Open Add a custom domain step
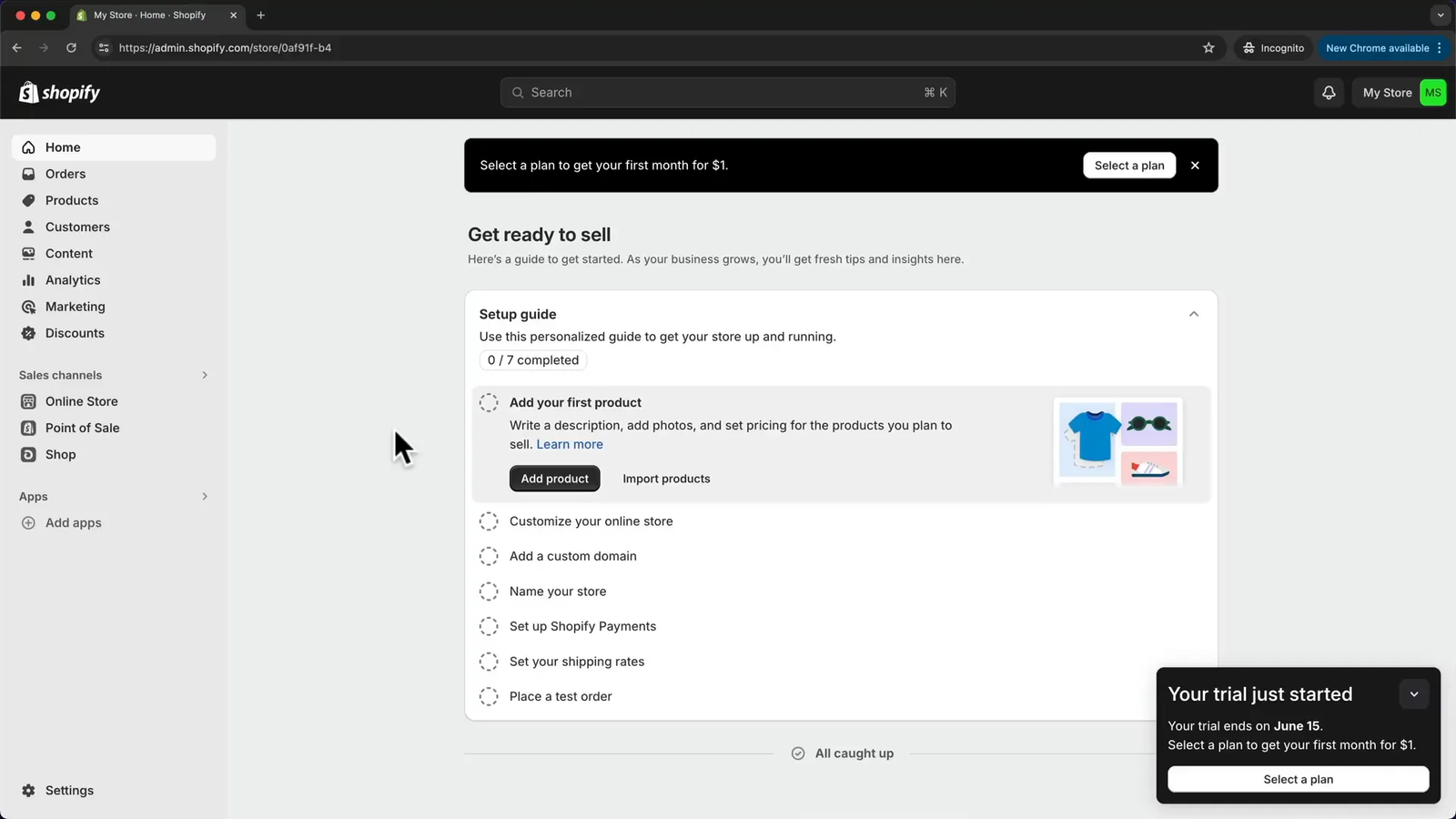The width and height of the screenshot is (1456, 819). 573,556
